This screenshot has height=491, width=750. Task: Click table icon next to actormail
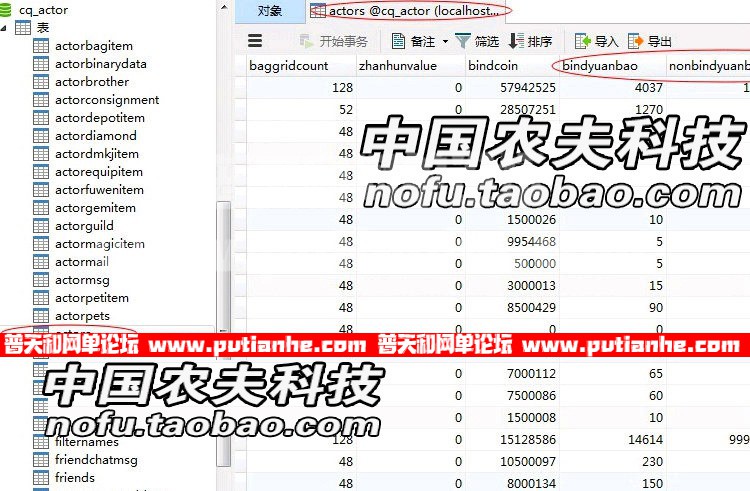point(41,262)
